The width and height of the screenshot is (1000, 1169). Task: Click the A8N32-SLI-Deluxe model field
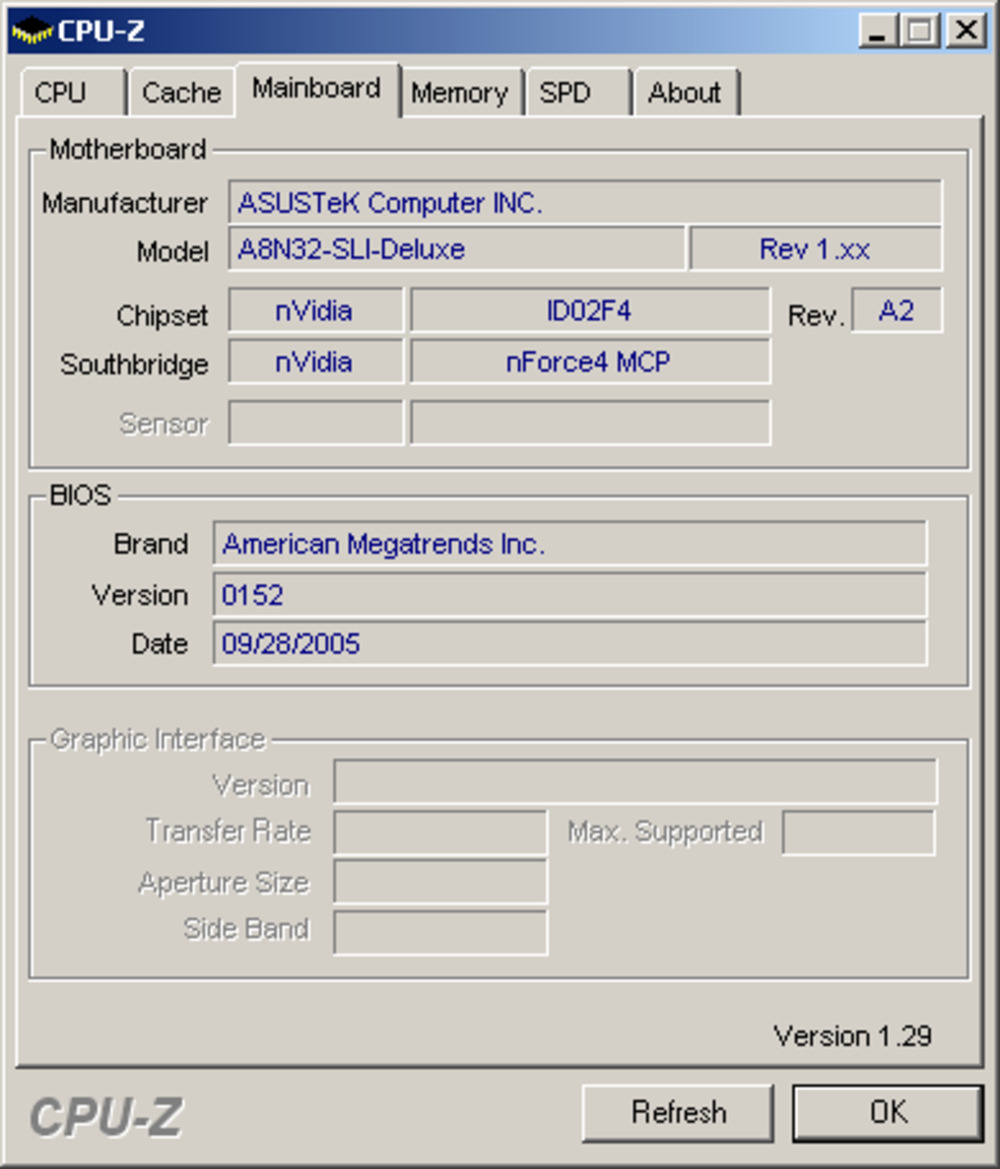point(456,249)
